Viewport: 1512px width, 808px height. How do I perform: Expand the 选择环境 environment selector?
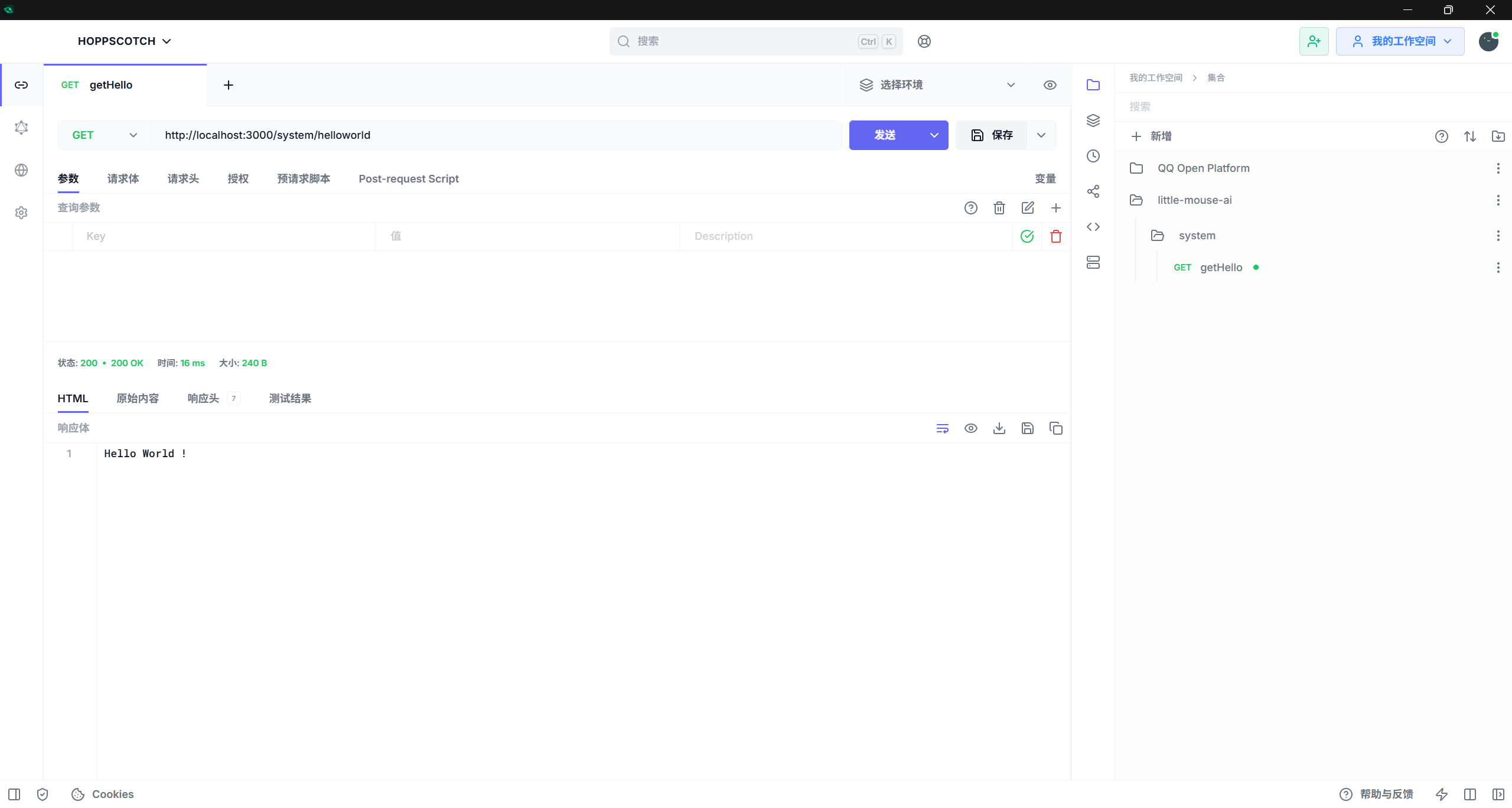tap(937, 85)
